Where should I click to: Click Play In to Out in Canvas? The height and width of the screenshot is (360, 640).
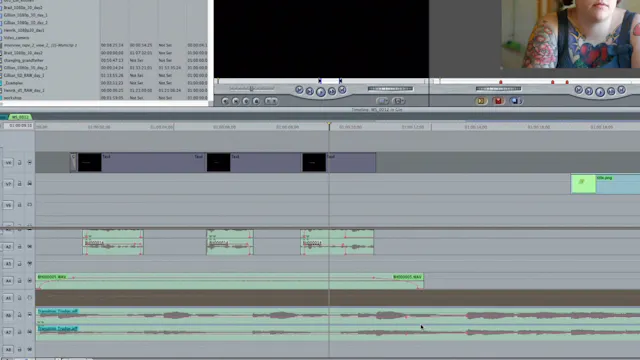(589, 91)
